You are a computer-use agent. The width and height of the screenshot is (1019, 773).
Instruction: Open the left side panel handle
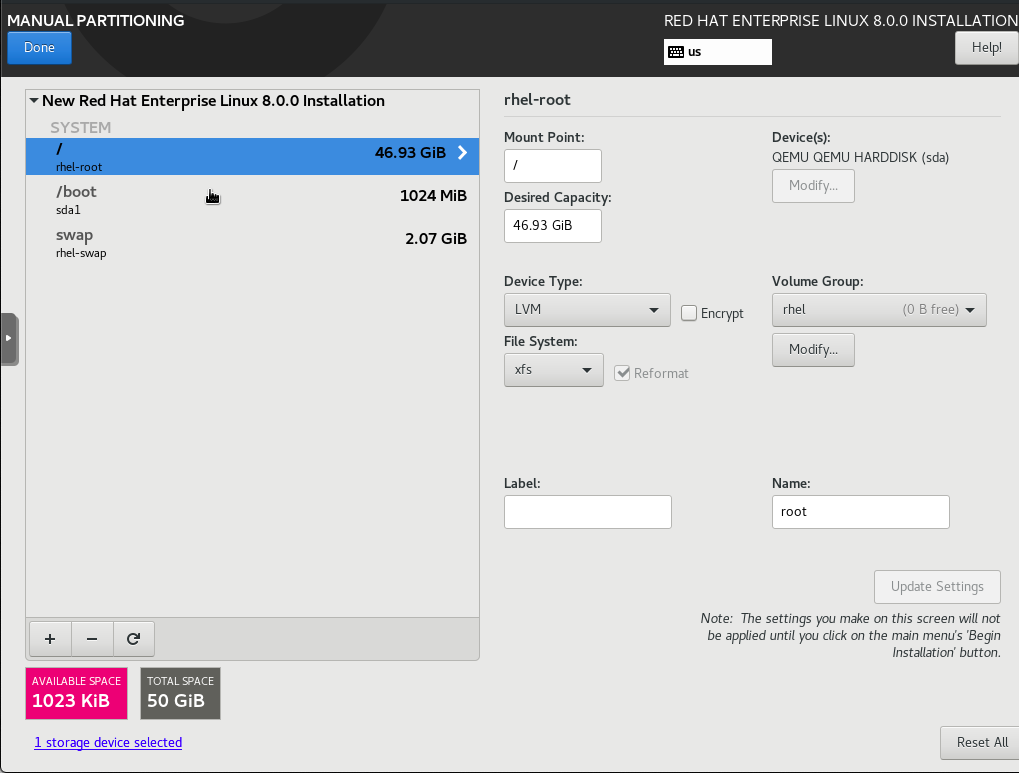coord(8,339)
